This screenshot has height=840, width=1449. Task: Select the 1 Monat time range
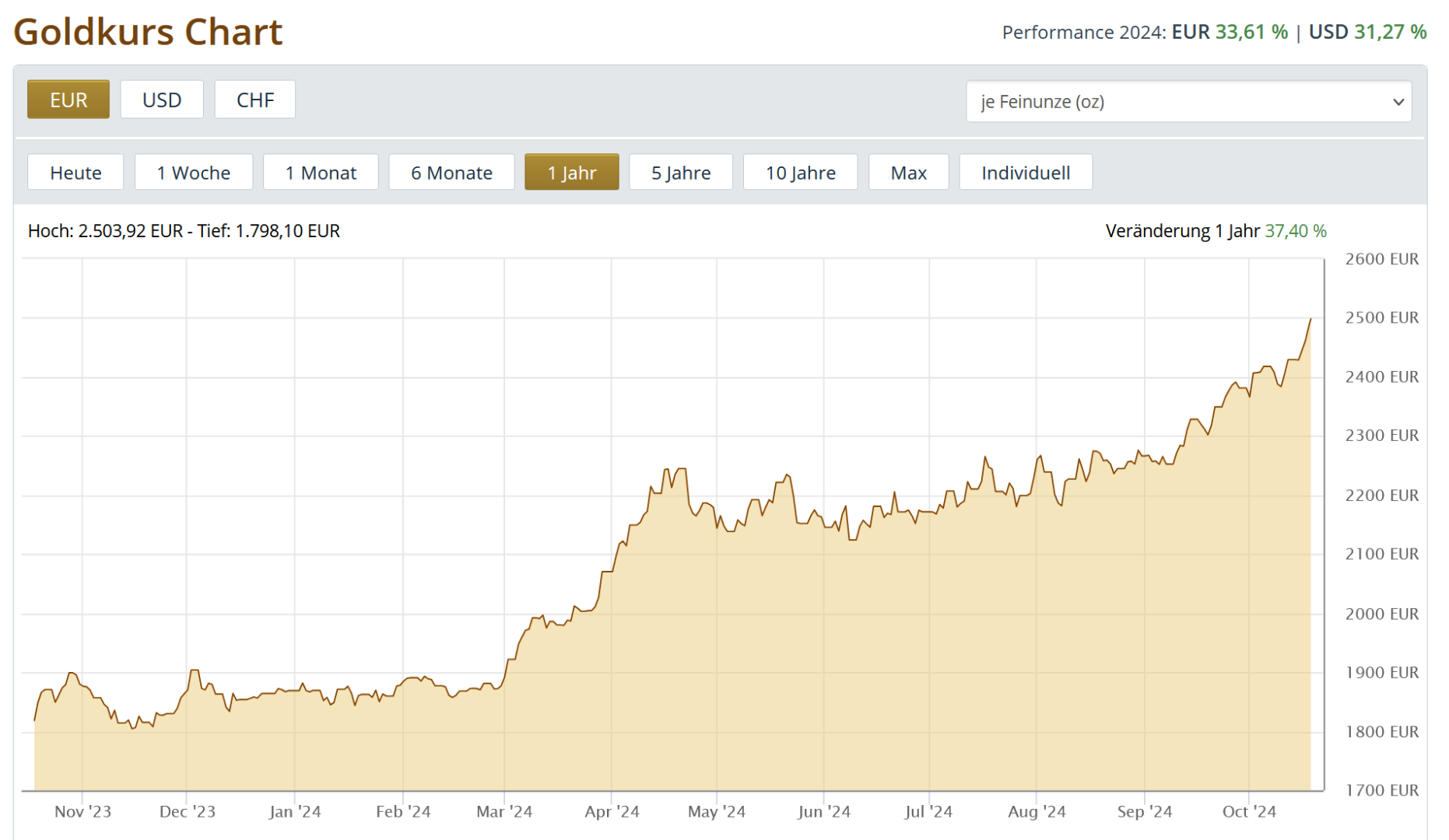click(321, 173)
